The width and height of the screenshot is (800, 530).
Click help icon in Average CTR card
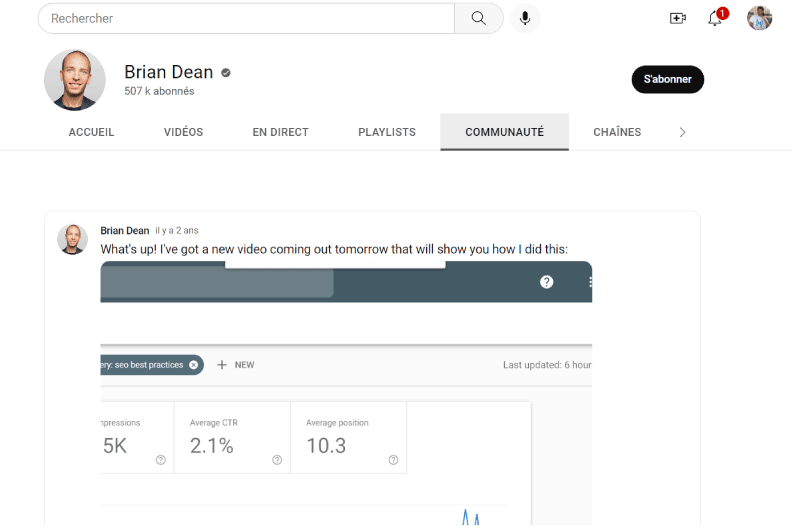pyautogui.click(x=277, y=460)
